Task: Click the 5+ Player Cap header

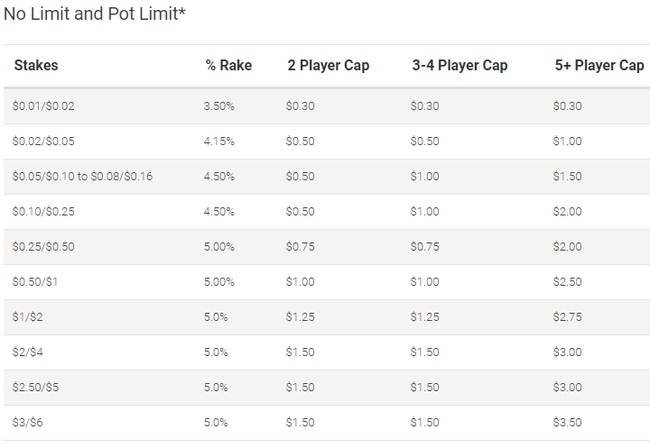Action: 599,65
